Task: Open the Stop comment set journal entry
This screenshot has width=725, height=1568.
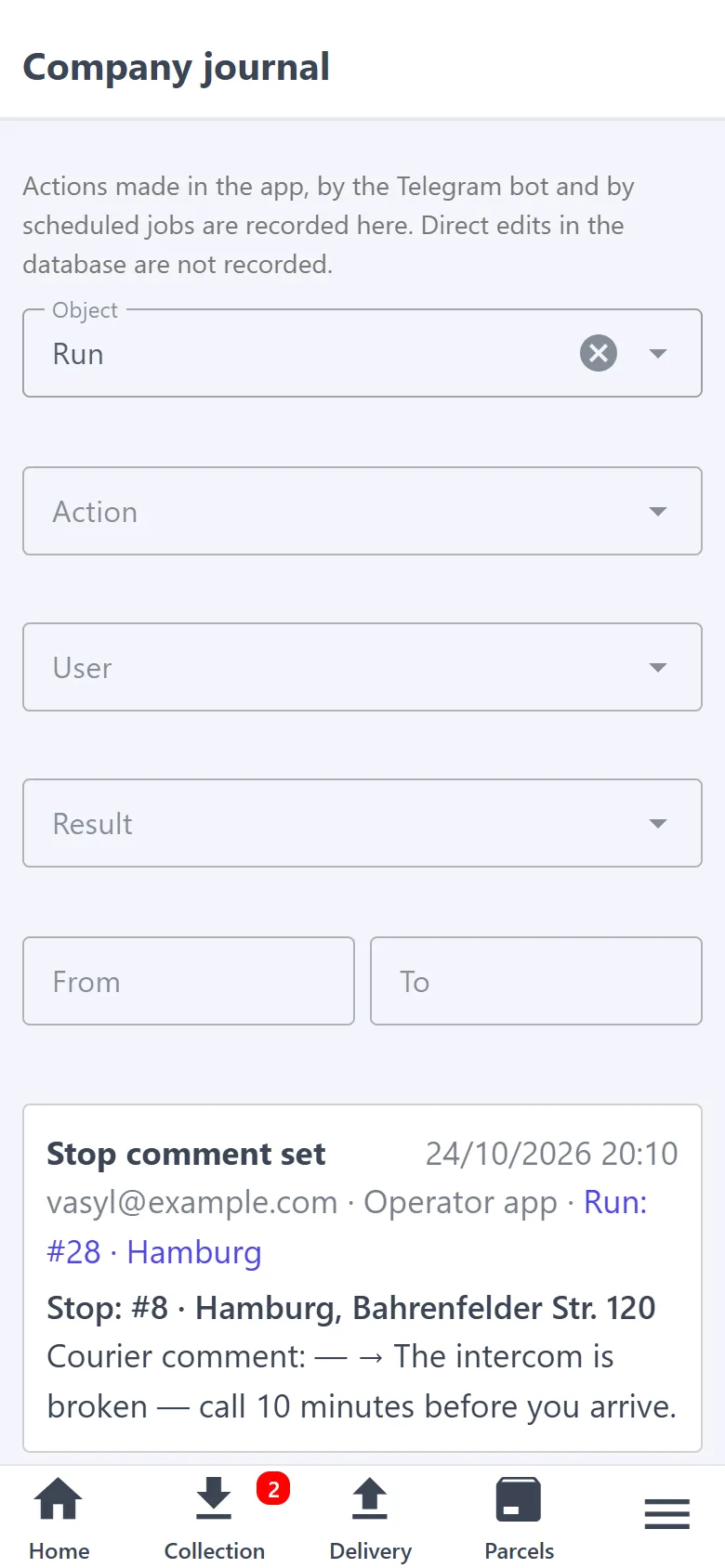Action: coord(362,1278)
